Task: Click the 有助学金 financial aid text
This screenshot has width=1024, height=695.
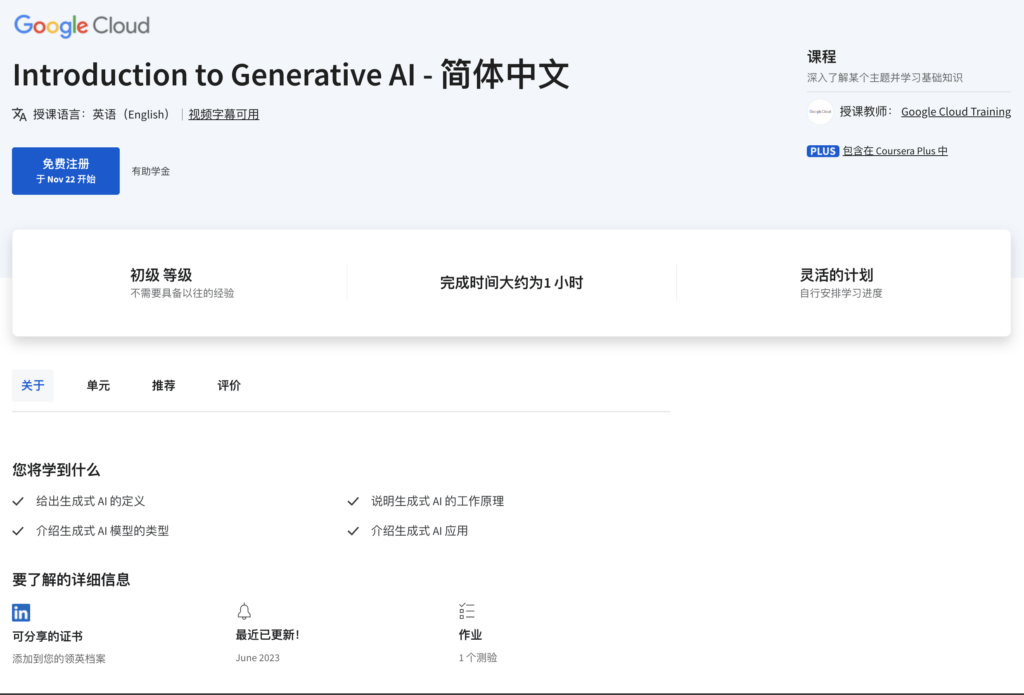Action: coord(151,171)
